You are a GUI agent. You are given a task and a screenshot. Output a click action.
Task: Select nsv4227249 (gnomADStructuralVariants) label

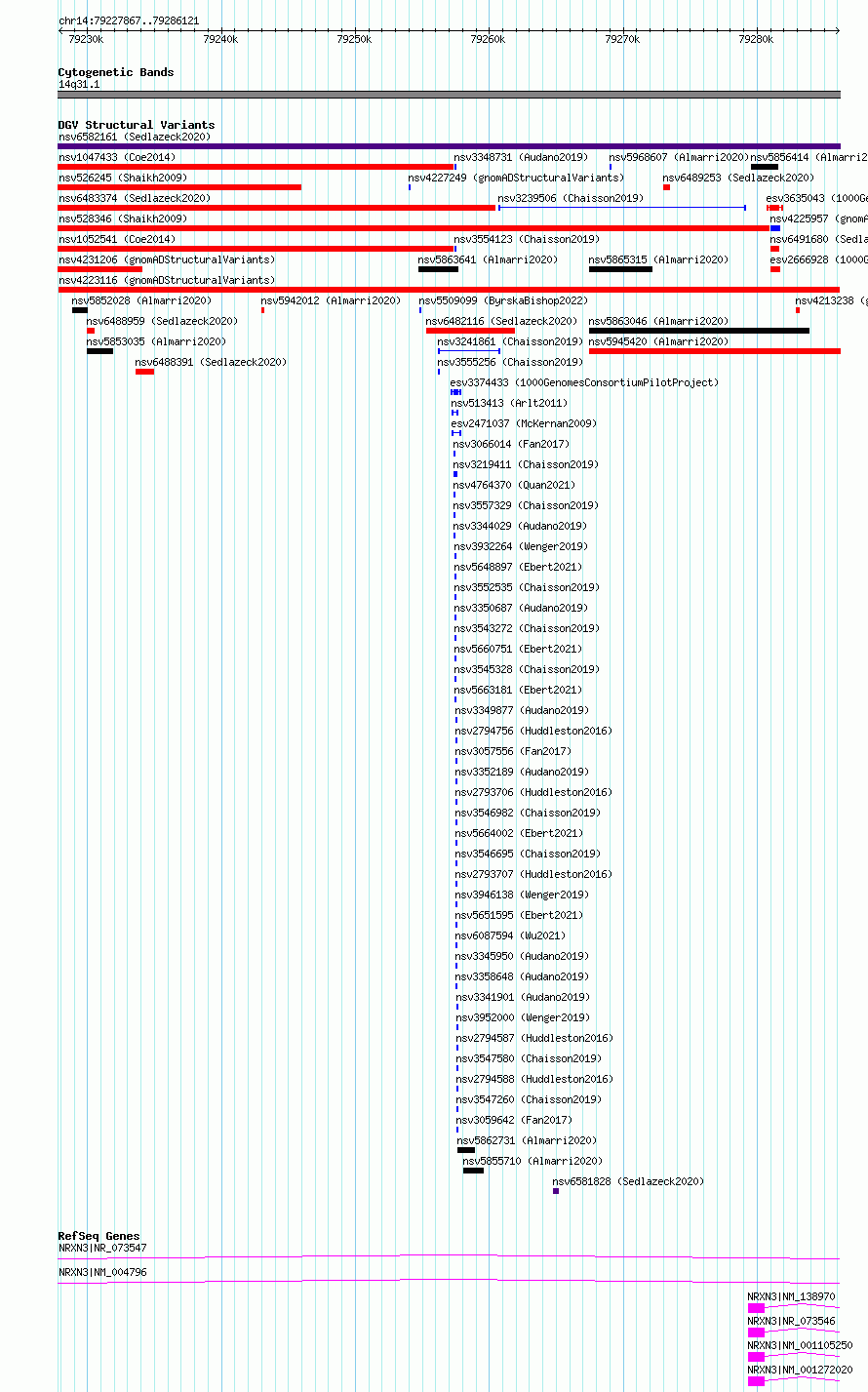point(516,179)
